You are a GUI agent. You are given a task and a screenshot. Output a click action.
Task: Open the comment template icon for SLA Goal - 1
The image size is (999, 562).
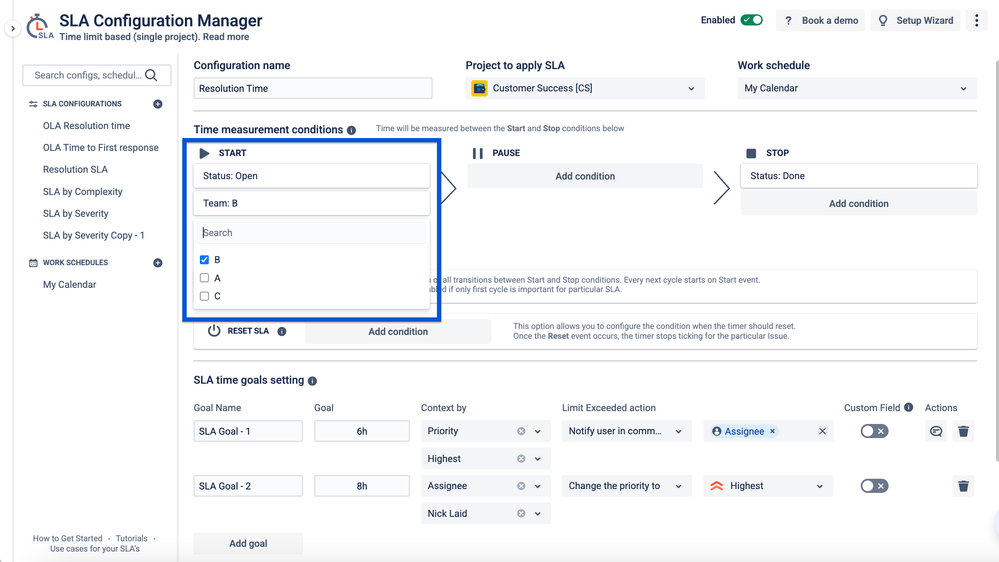936,431
